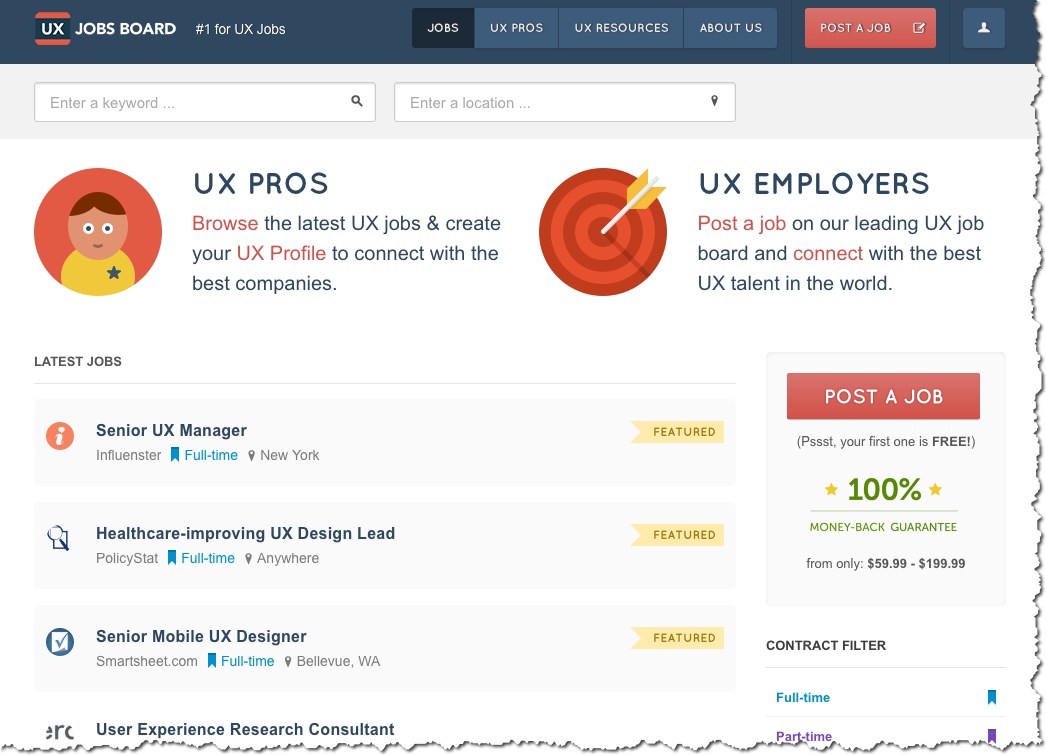Switch to the UX PROS tab

click(516, 28)
